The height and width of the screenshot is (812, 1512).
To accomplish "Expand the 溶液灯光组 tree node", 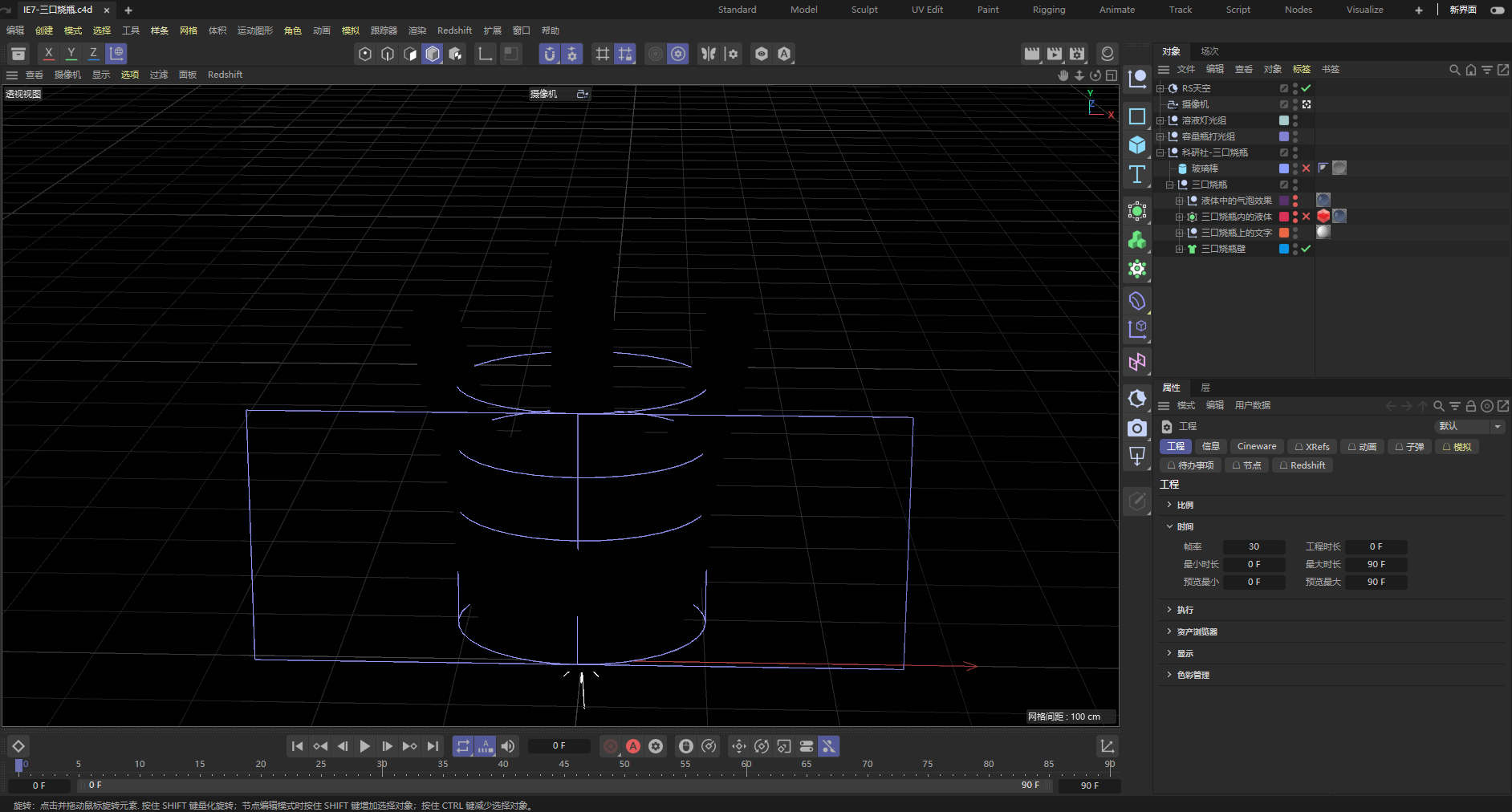I will point(1160,120).
